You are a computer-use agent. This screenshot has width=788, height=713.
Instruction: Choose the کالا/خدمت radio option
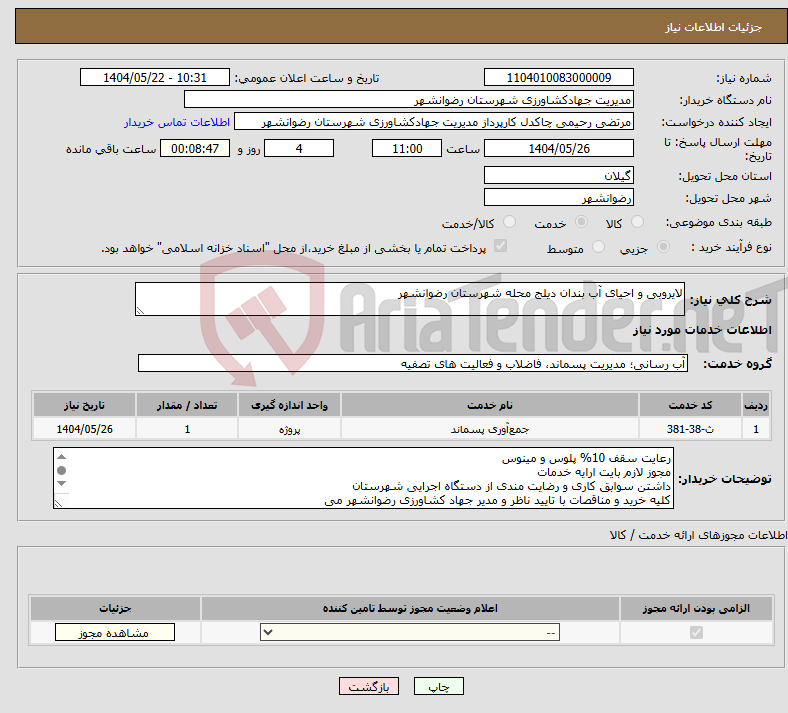pyautogui.click(x=510, y=223)
